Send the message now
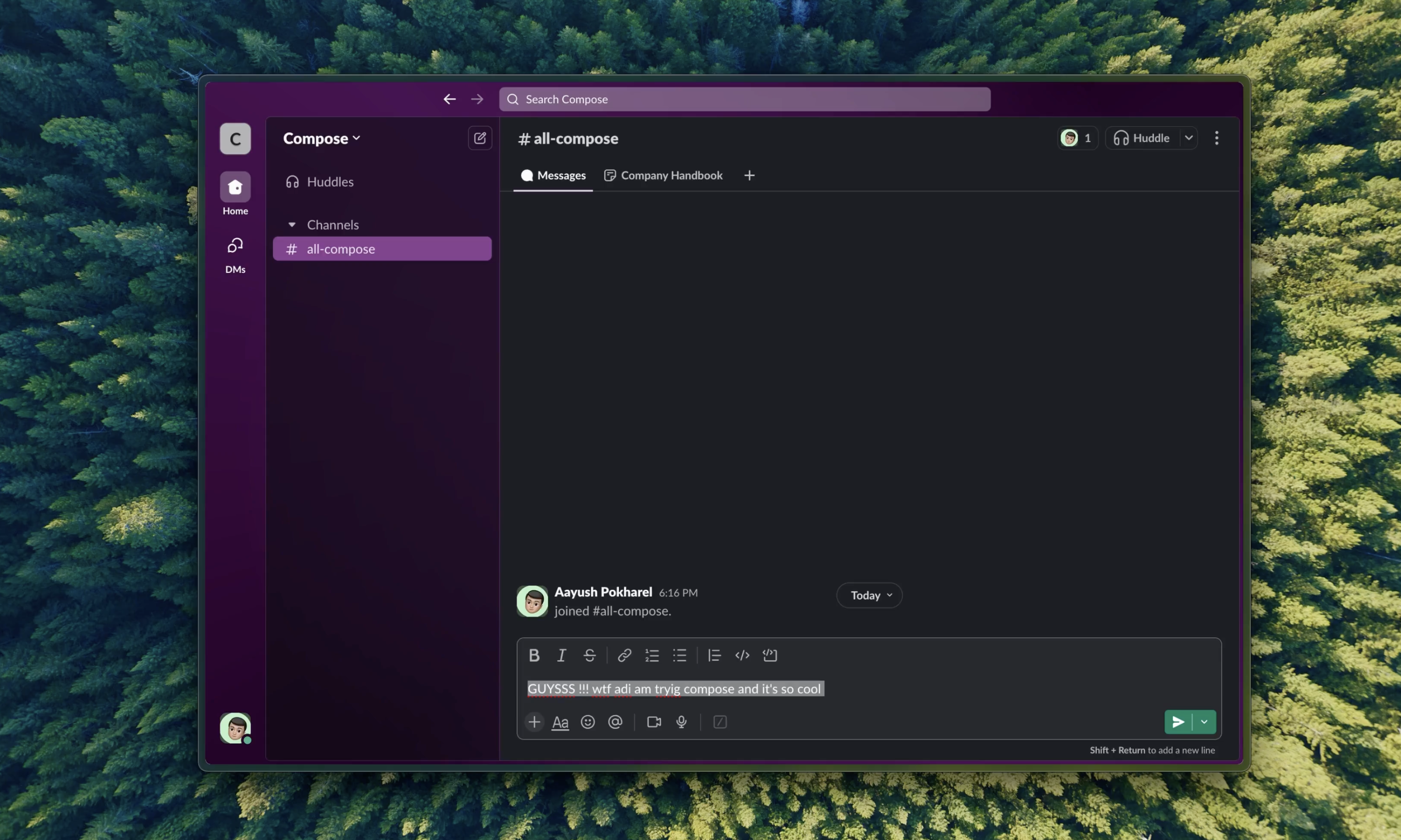 point(1178,722)
